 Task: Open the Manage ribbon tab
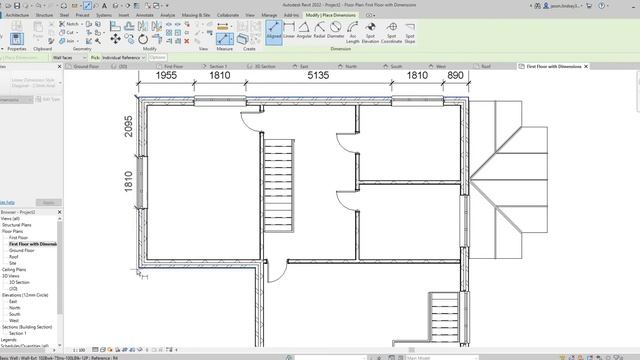pyautogui.click(x=269, y=15)
